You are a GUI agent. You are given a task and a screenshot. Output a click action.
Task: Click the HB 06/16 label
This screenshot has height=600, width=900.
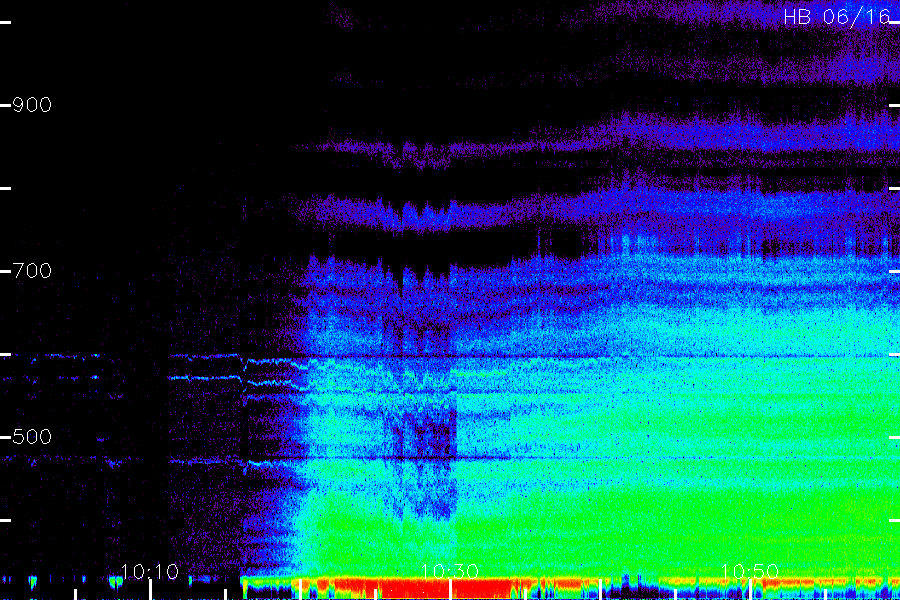click(836, 17)
